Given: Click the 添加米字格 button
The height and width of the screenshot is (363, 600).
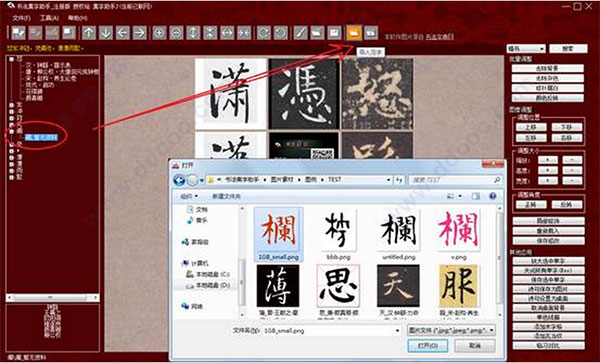Looking at the screenshot, I should 548,327.
